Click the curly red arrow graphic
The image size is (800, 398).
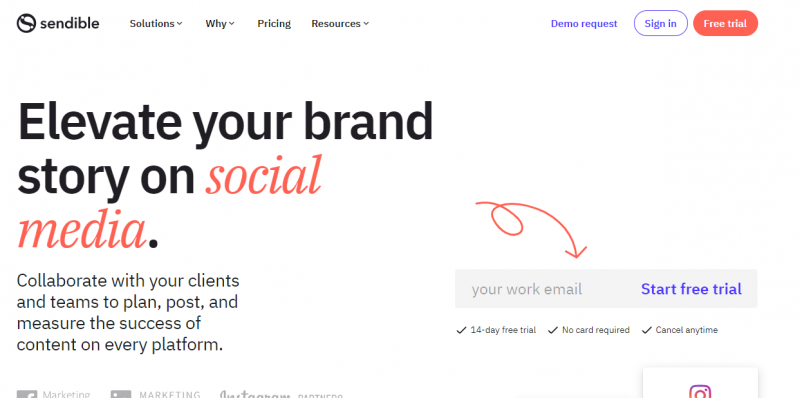532,229
